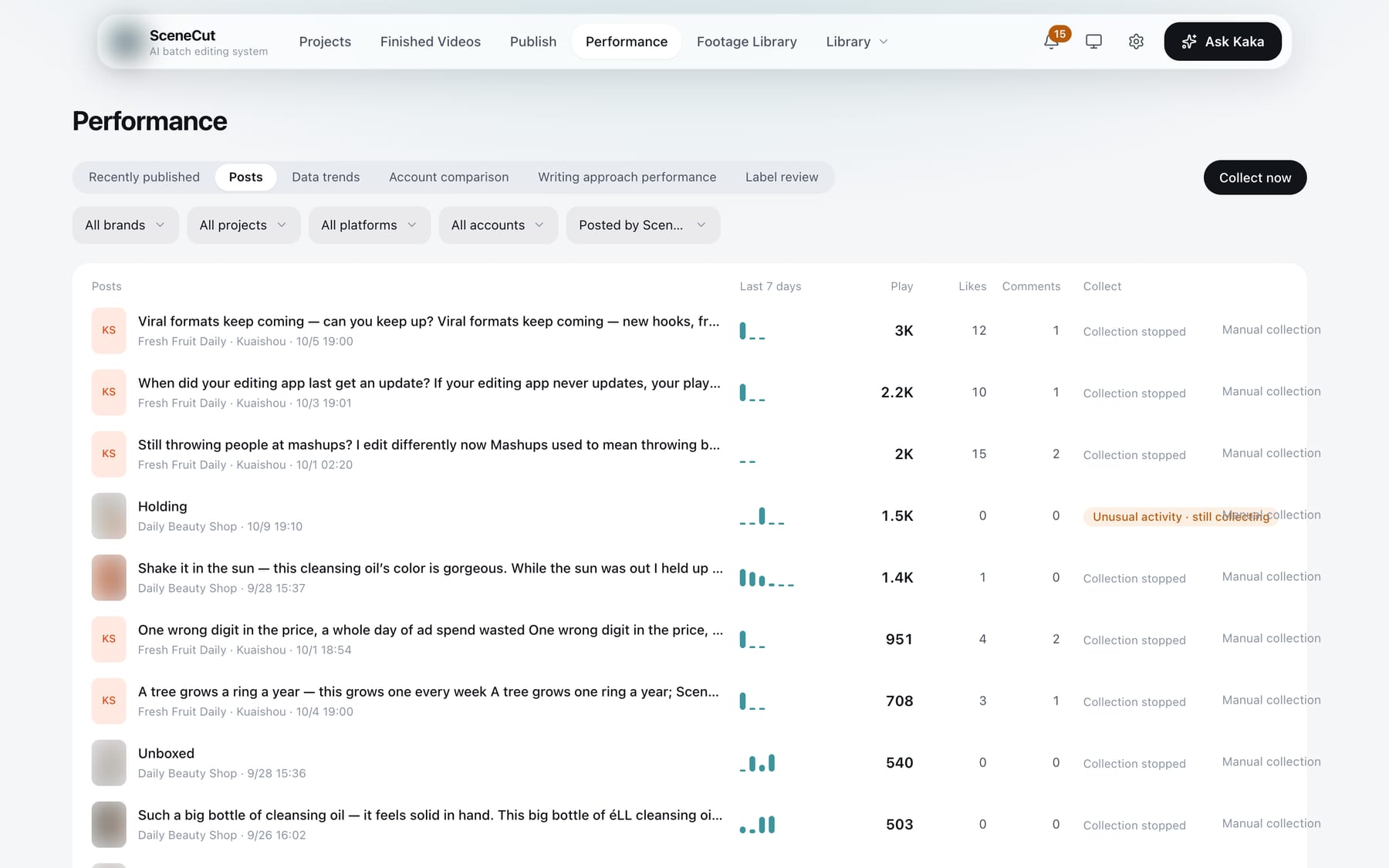Switch to Writing approach performance tab
Viewport: 1389px width, 868px height.
(627, 177)
